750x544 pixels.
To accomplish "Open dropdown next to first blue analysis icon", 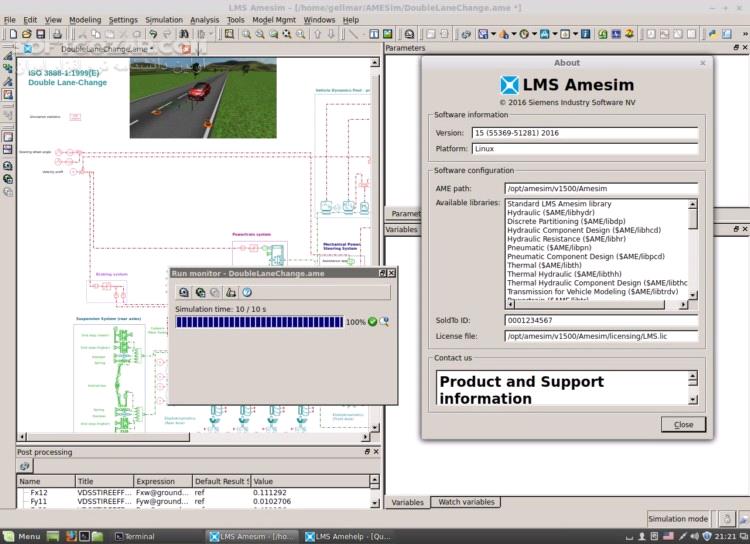I will [493, 34].
